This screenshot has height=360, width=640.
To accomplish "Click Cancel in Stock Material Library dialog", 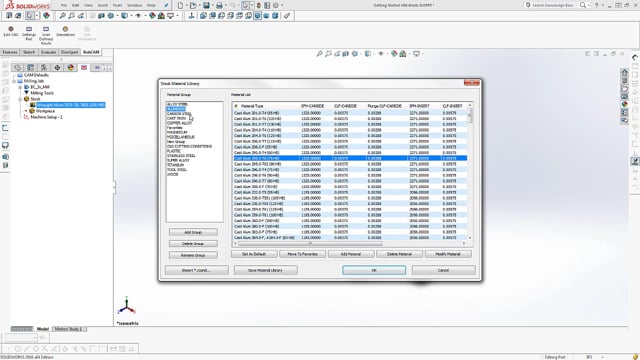I will (444, 270).
